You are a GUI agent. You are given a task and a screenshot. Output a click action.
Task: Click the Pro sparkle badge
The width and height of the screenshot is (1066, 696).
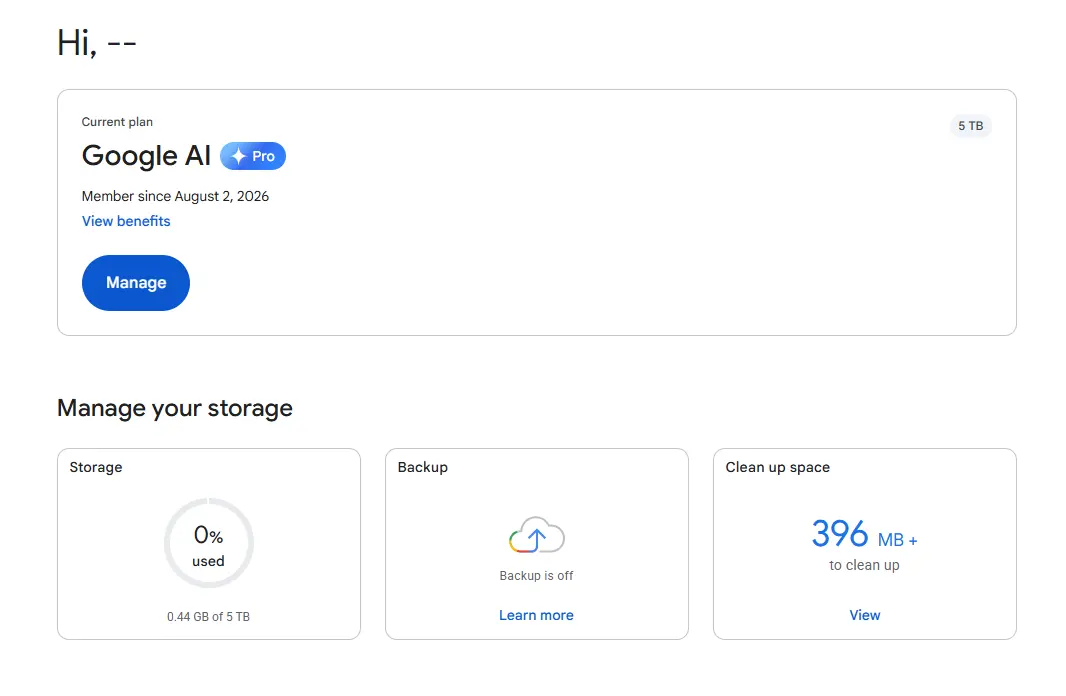tap(253, 156)
